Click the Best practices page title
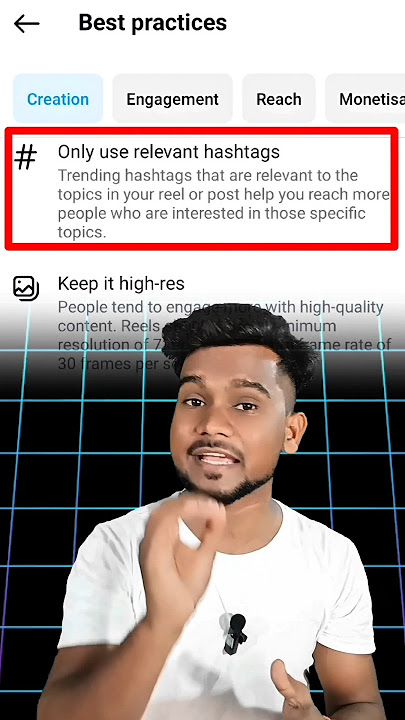 [x=152, y=22]
